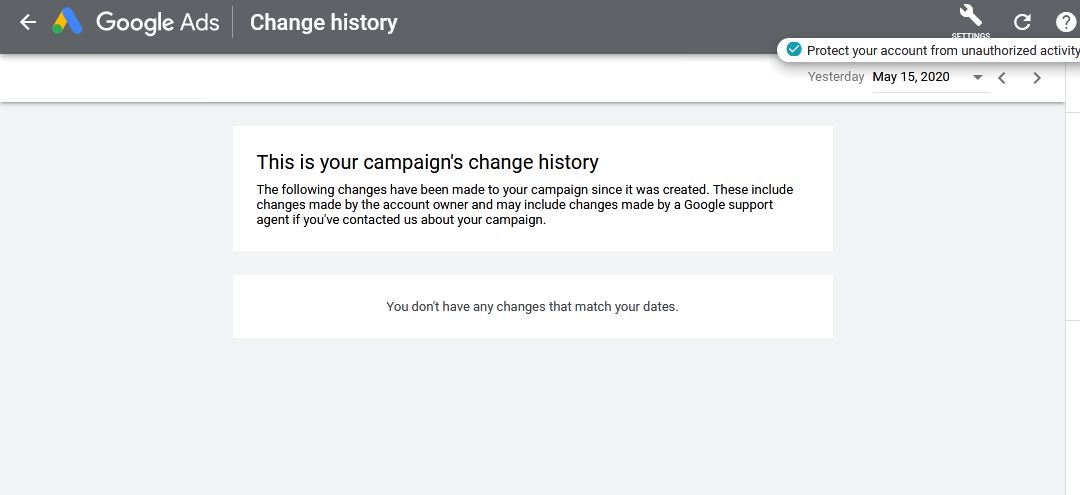
Task: Go to the previous date range
Action: (1002, 78)
